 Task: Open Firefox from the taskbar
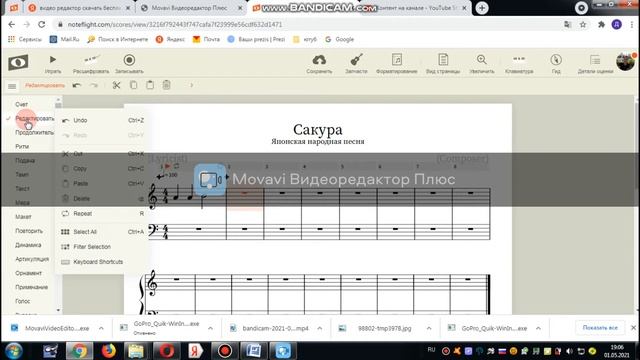(x=108, y=351)
